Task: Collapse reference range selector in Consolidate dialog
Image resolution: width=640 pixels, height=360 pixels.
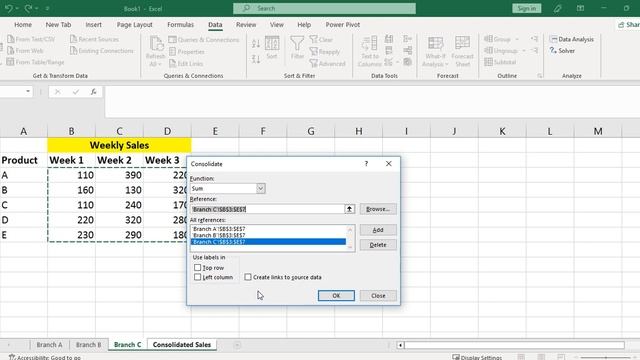Action: [349, 209]
